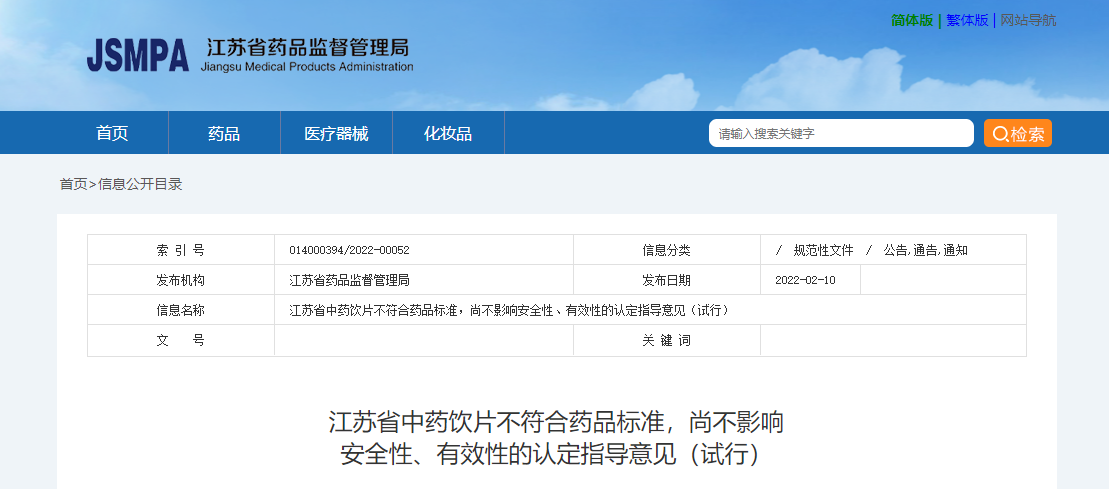Click the 公告,通告,通知 category text
Image resolution: width=1109 pixels, height=489 pixels.
[925, 250]
